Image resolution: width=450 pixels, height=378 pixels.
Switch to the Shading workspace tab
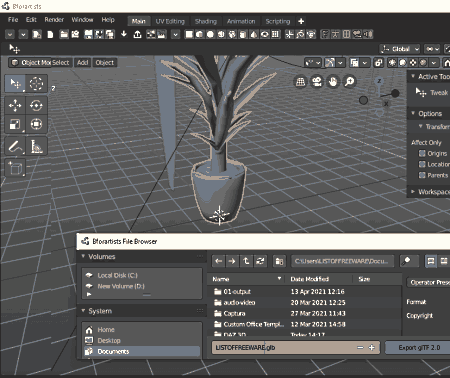(x=206, y=21)
